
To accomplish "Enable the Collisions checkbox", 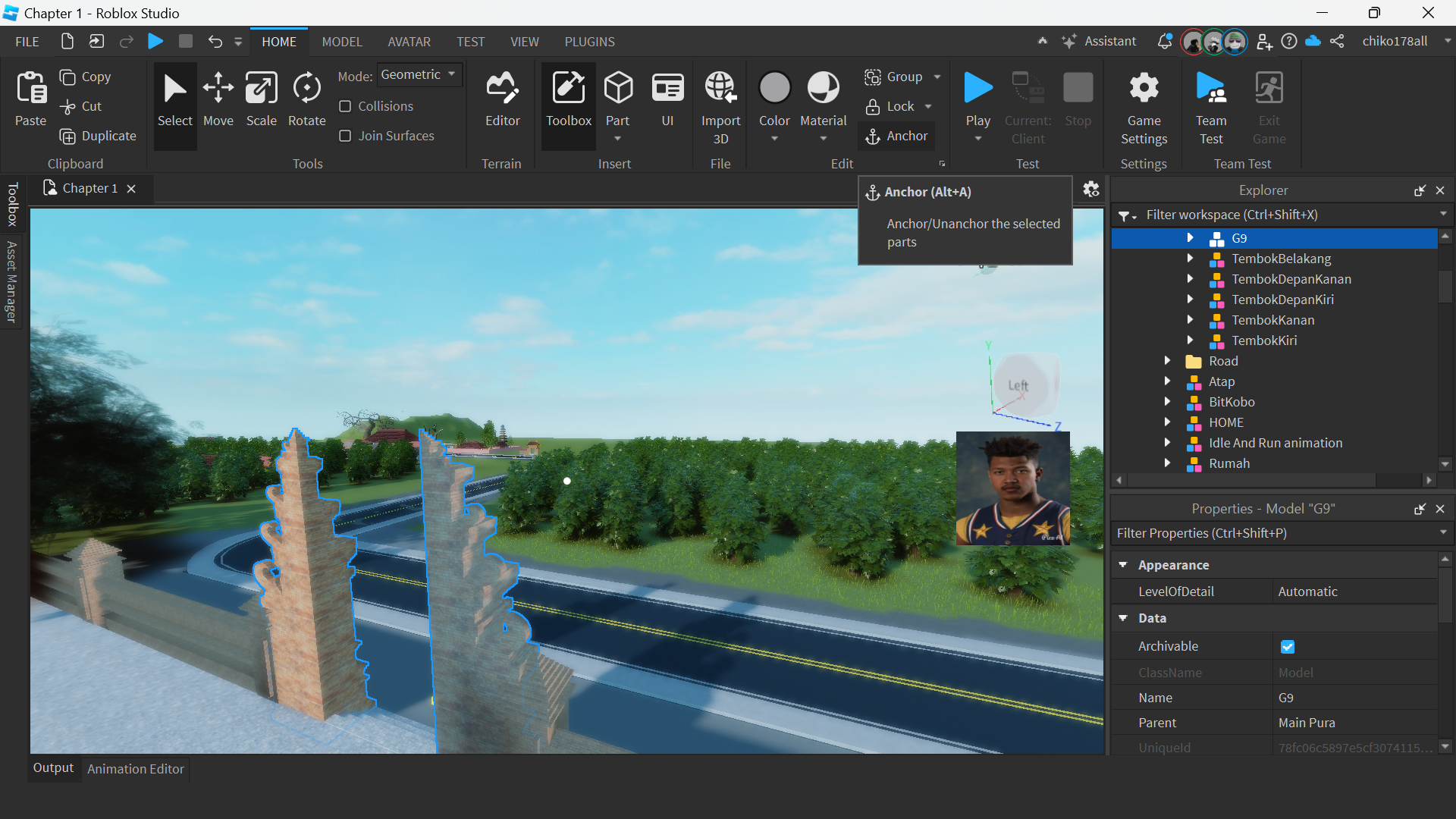I will pyautogui.click(x=345, y=106).
